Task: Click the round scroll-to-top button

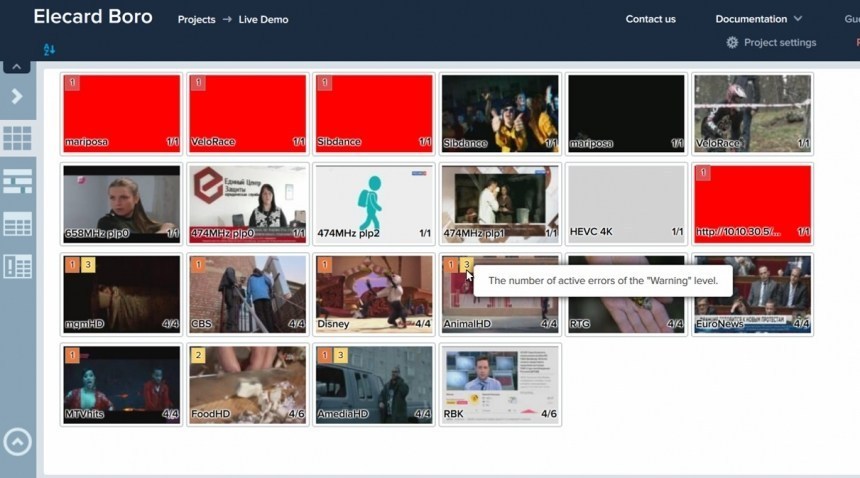Action: point(17,442)
